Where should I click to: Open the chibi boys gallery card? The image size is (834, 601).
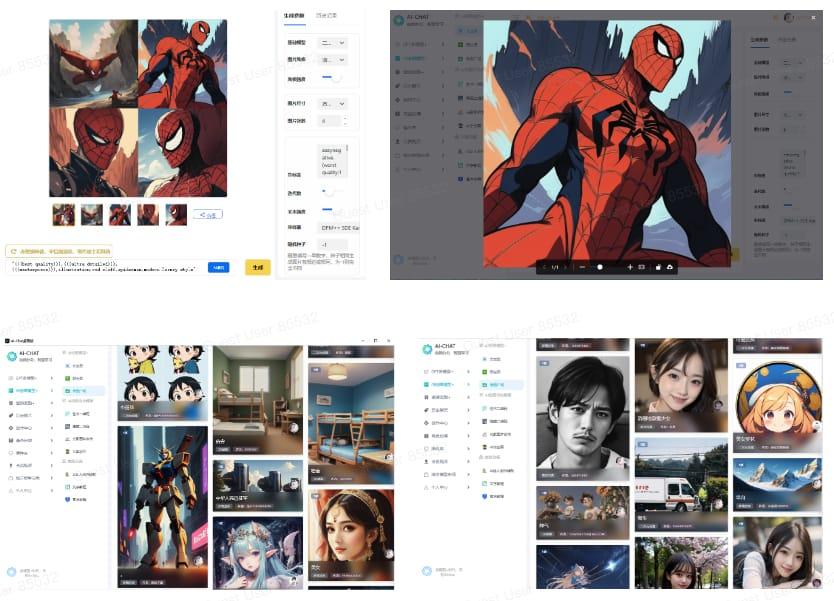(163, 382)
